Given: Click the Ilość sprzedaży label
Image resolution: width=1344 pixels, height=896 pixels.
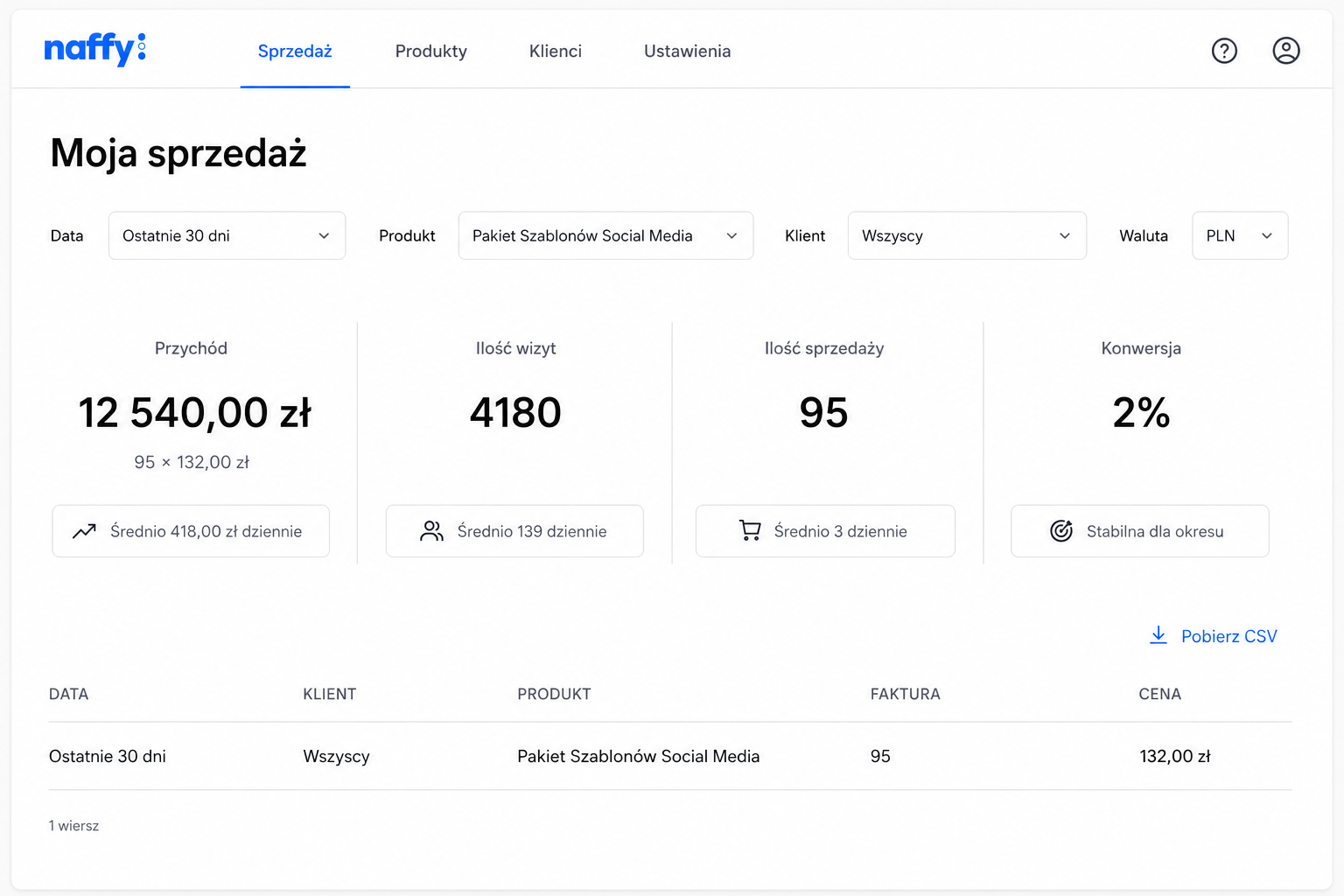Looking at the screenshot, I should pyautogui.click(x=824, y=348).
